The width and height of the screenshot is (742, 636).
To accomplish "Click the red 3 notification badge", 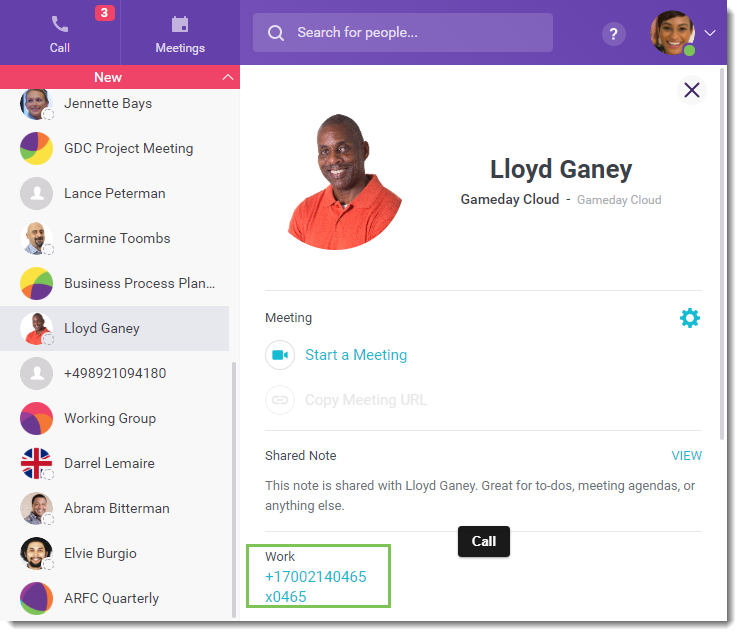I will click(105, 13).
